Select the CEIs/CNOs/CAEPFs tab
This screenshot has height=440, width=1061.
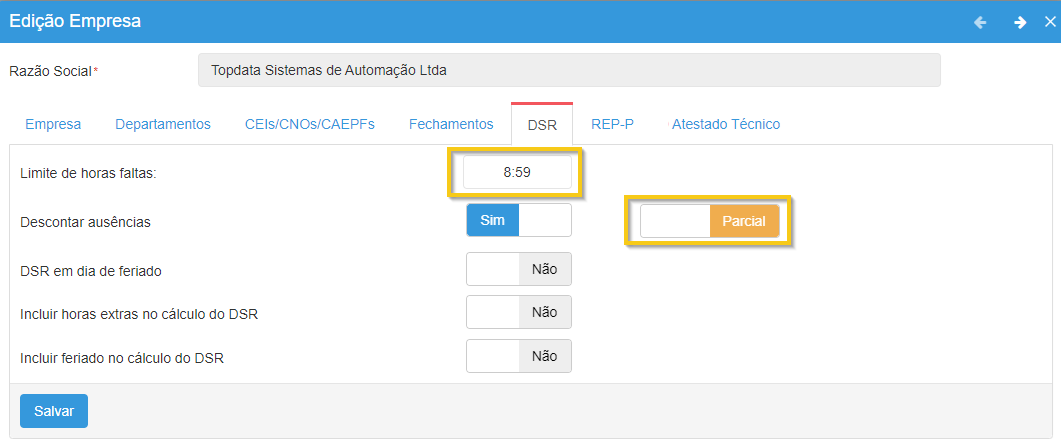(310, 125)
